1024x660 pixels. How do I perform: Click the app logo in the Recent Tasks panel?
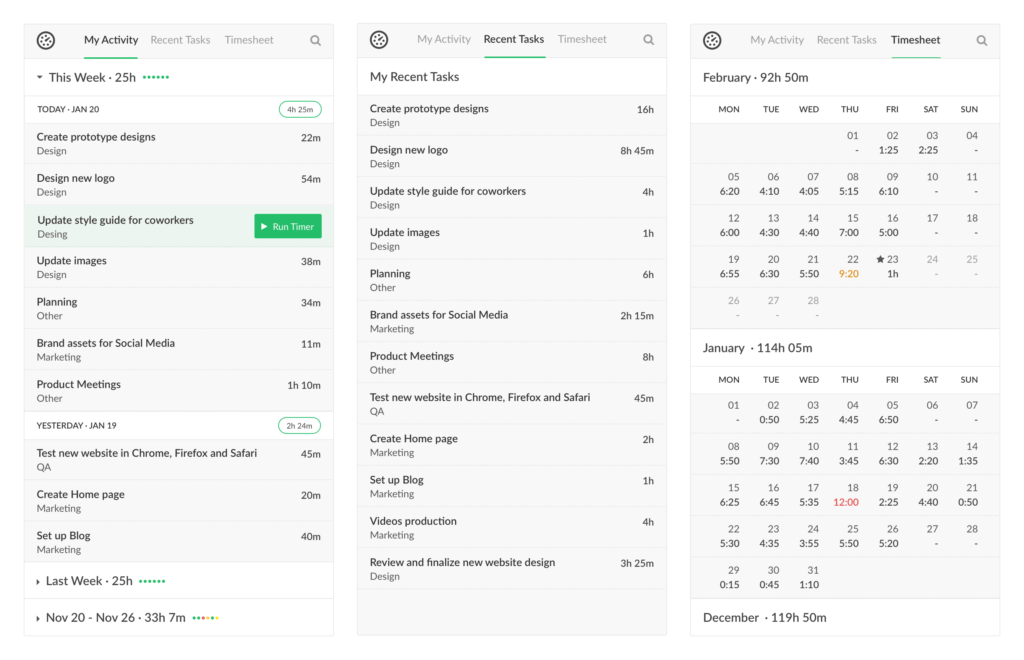(x=379, y=40)
